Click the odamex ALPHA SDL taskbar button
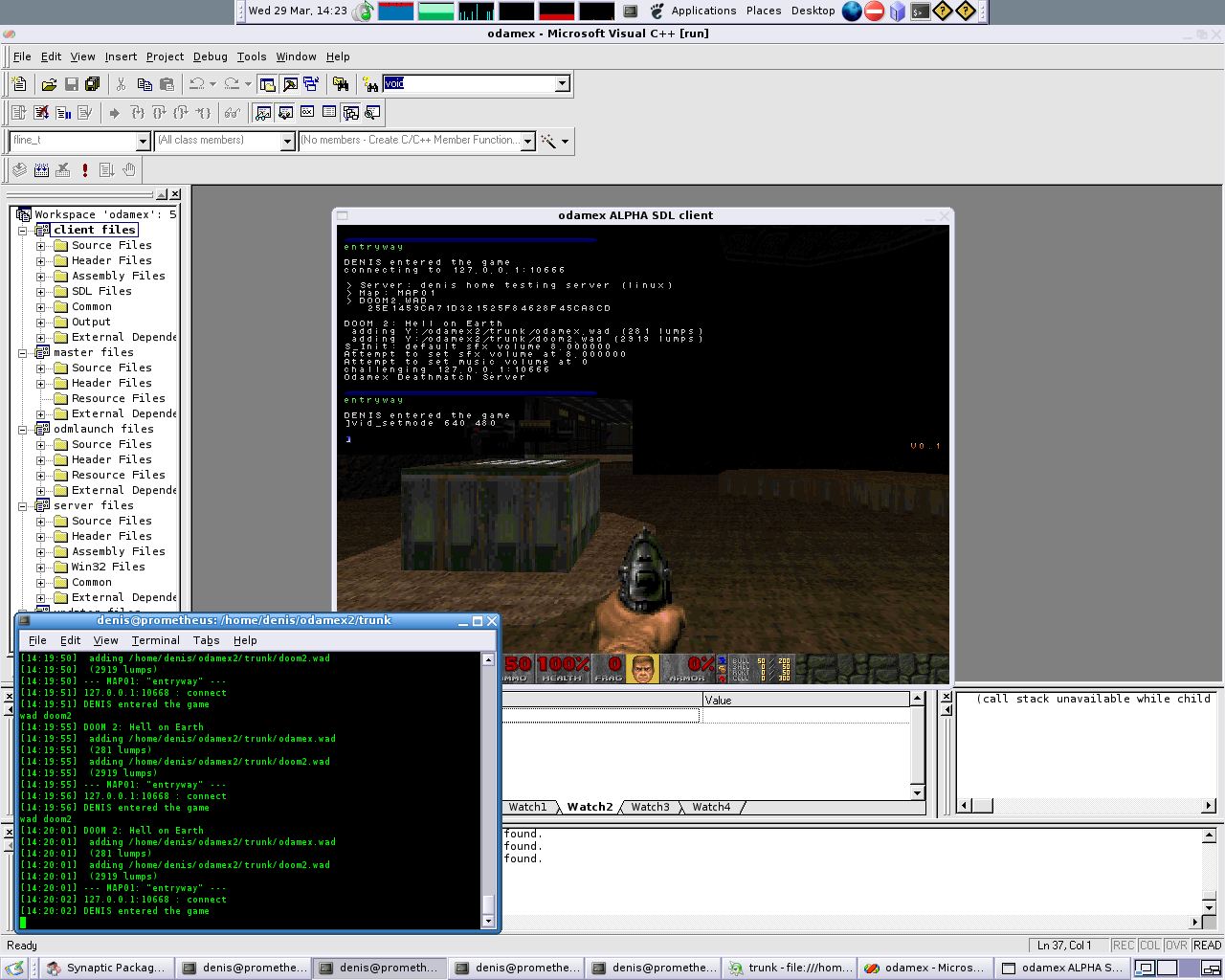Viewport: 1225px width, 980px height. tap(1062, 968)
